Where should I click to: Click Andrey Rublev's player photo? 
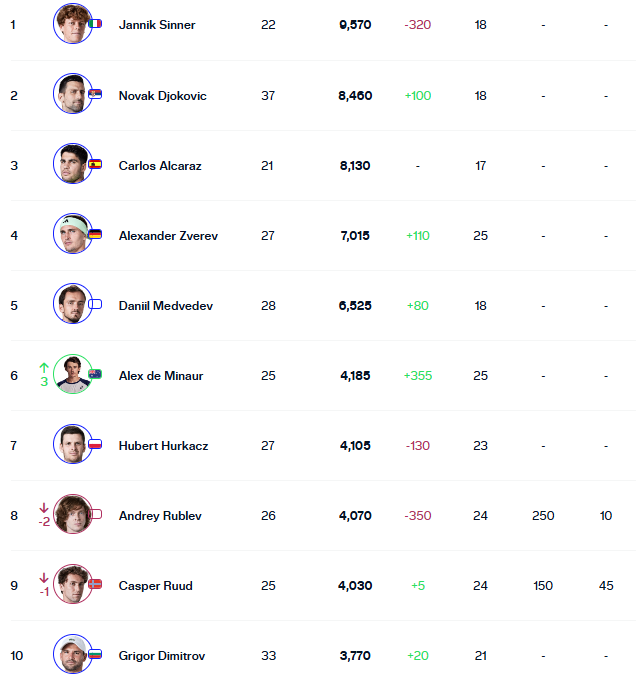pyautogui.click(x=72, y=514)
